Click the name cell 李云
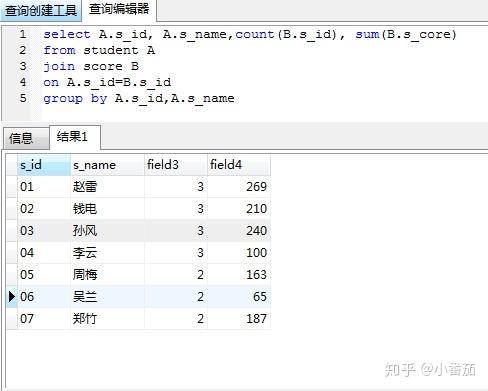Image resolution: width=488 pixels, height=391 pixels. coord(107,253)
